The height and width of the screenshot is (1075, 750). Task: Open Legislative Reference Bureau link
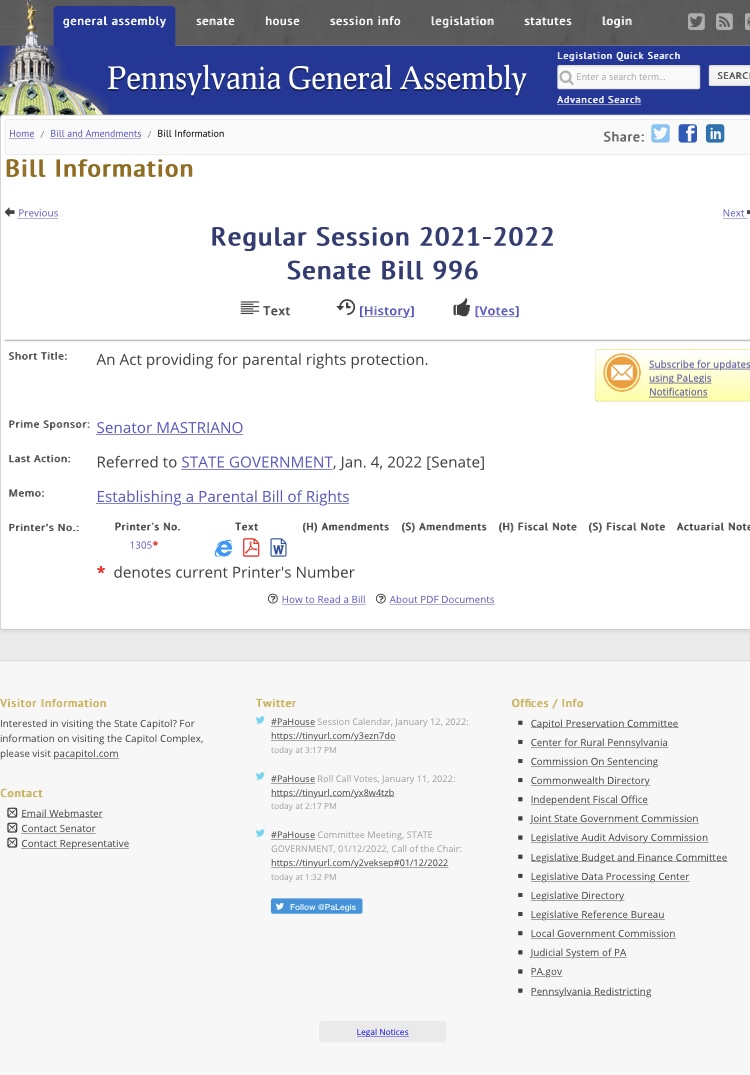click(597, 915)
